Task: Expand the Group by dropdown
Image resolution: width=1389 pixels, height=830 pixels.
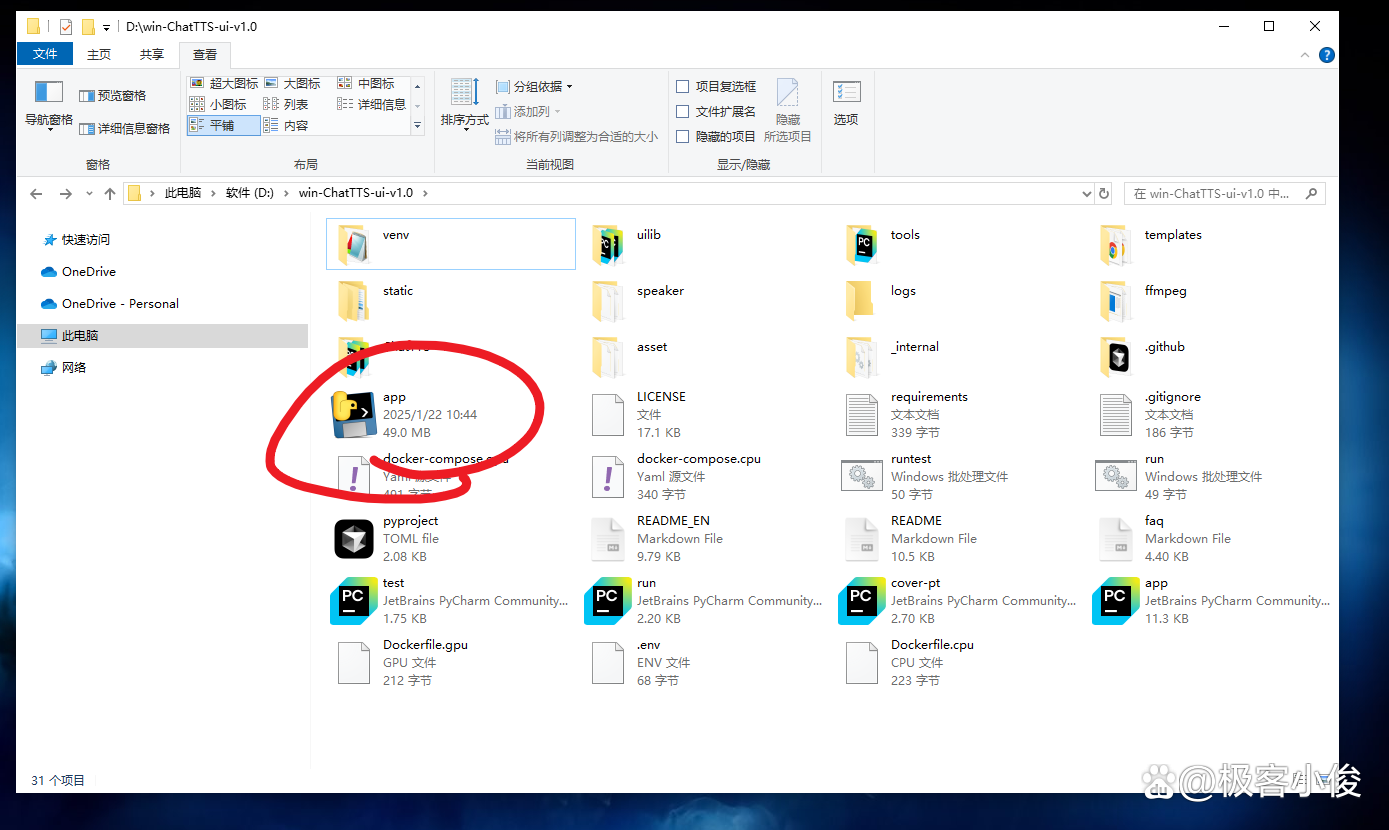Action: click(x=535, y=87)
